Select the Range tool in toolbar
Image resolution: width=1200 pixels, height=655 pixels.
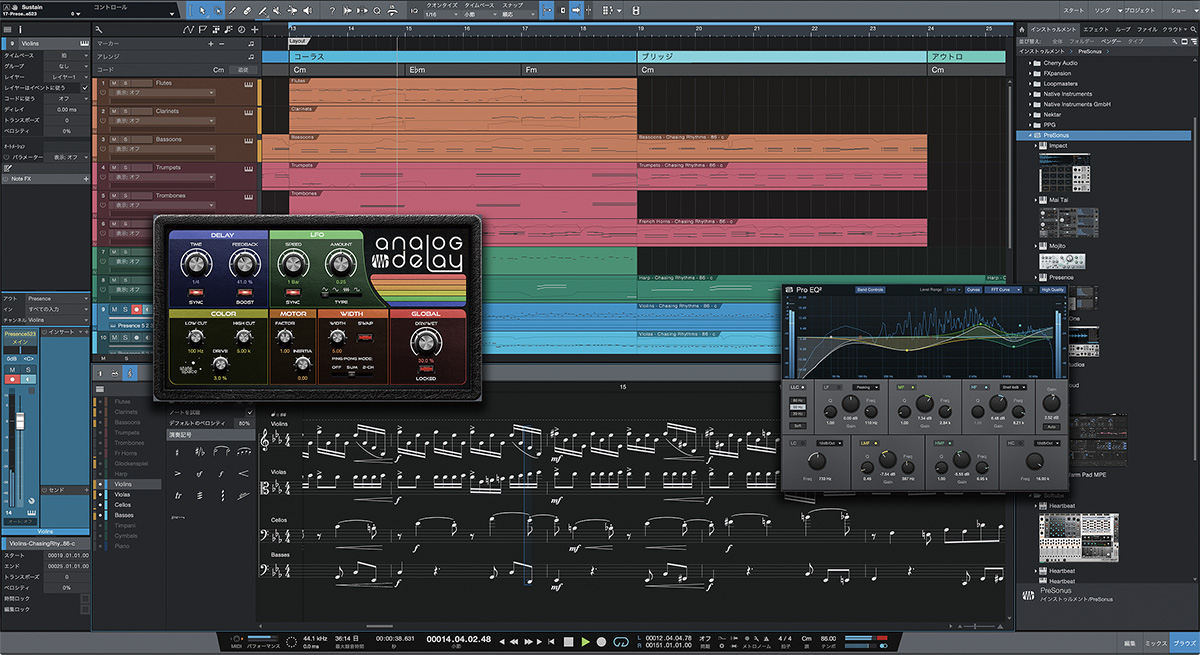tap(217, 10)
